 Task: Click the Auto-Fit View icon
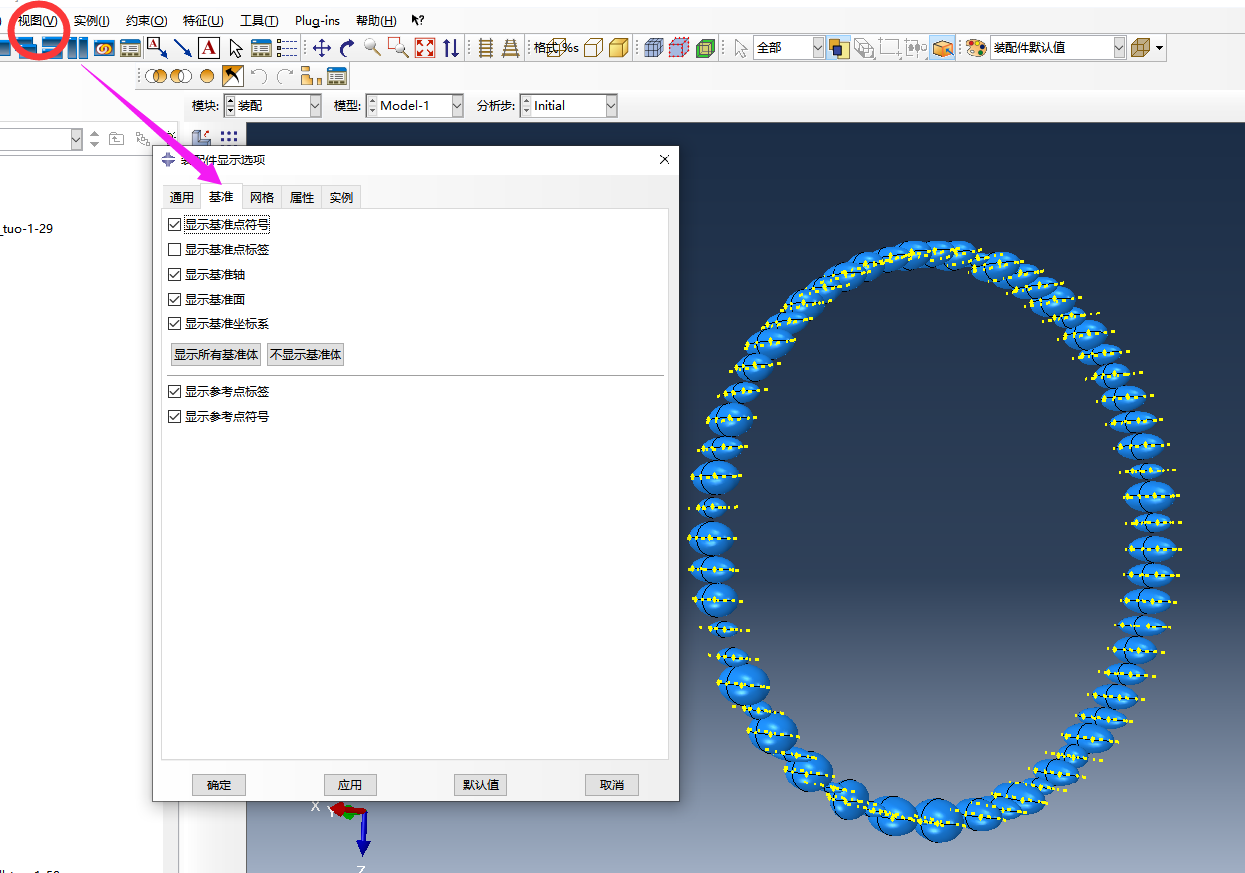point(424,47)
